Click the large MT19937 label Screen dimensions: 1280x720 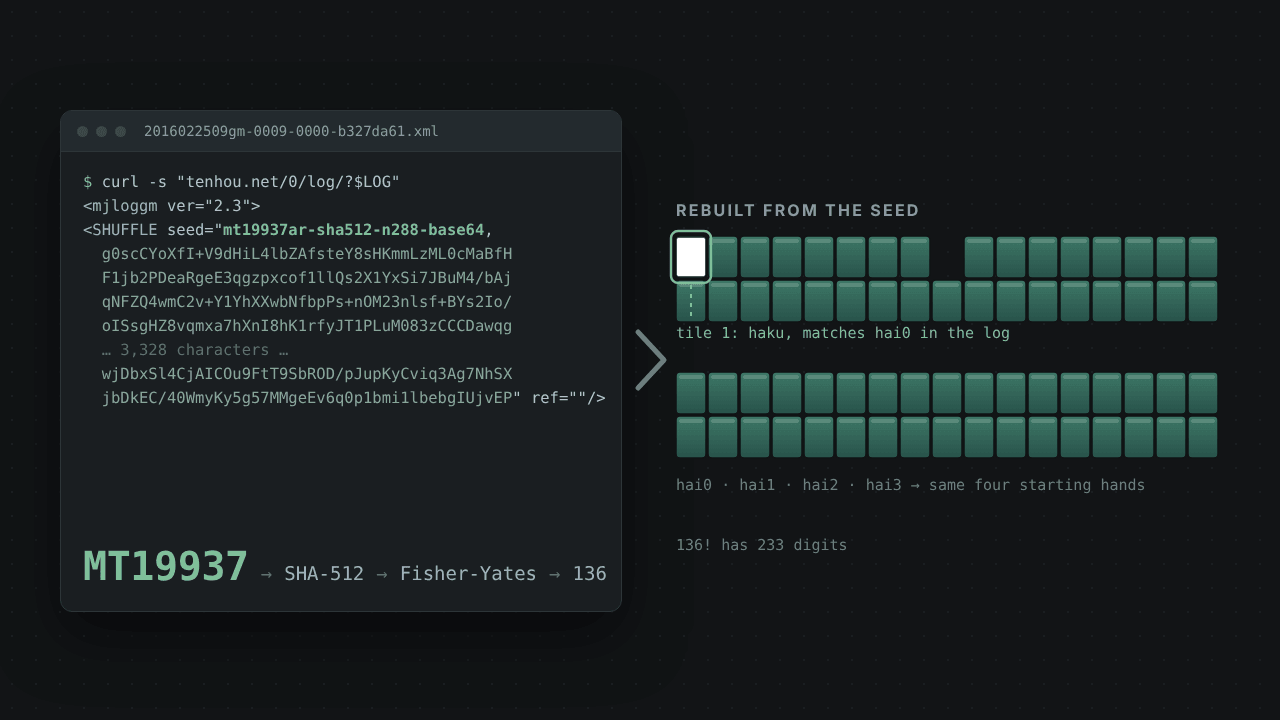point(165,567)
